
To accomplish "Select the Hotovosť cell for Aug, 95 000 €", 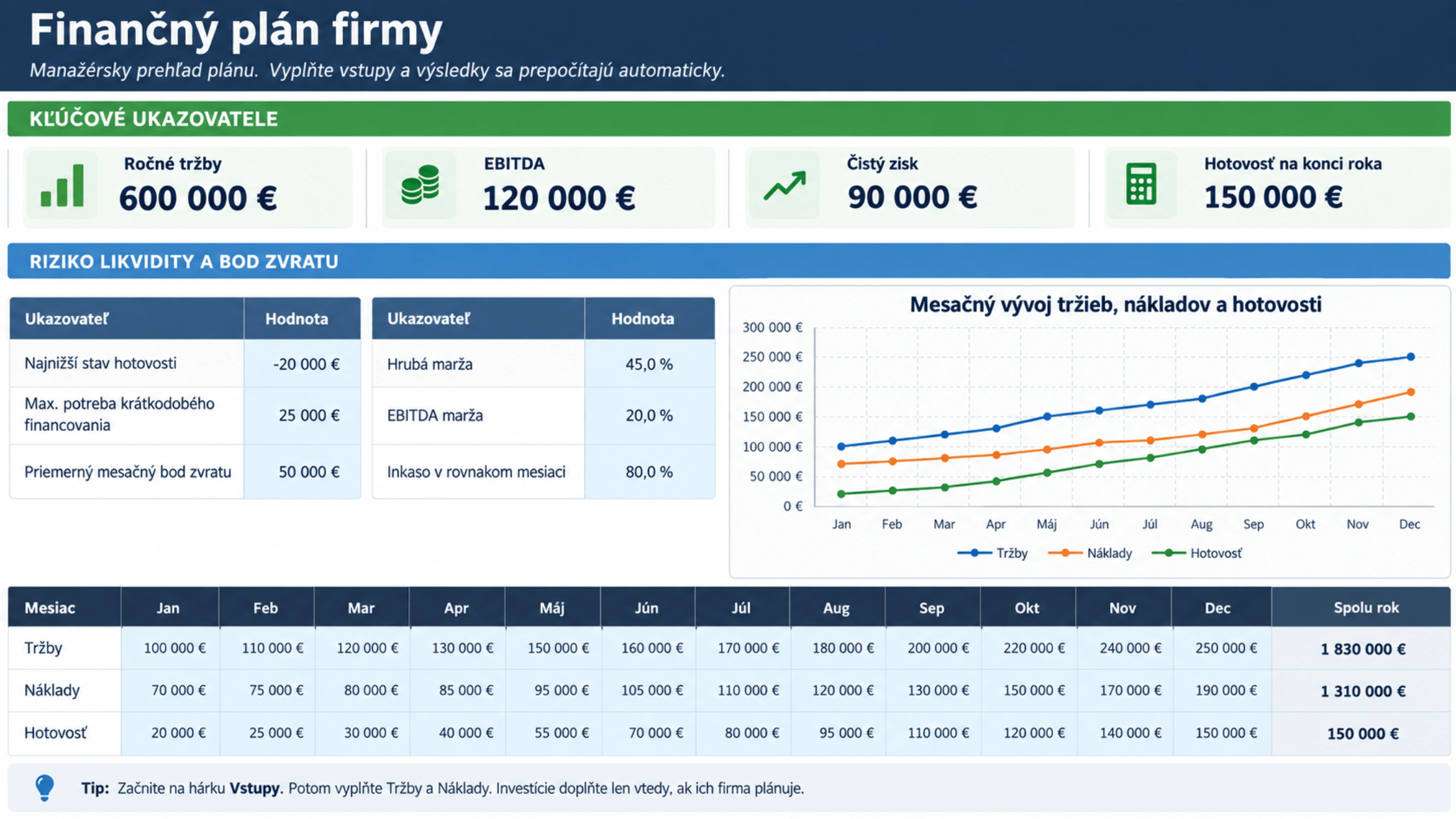I will coord(838,733).
